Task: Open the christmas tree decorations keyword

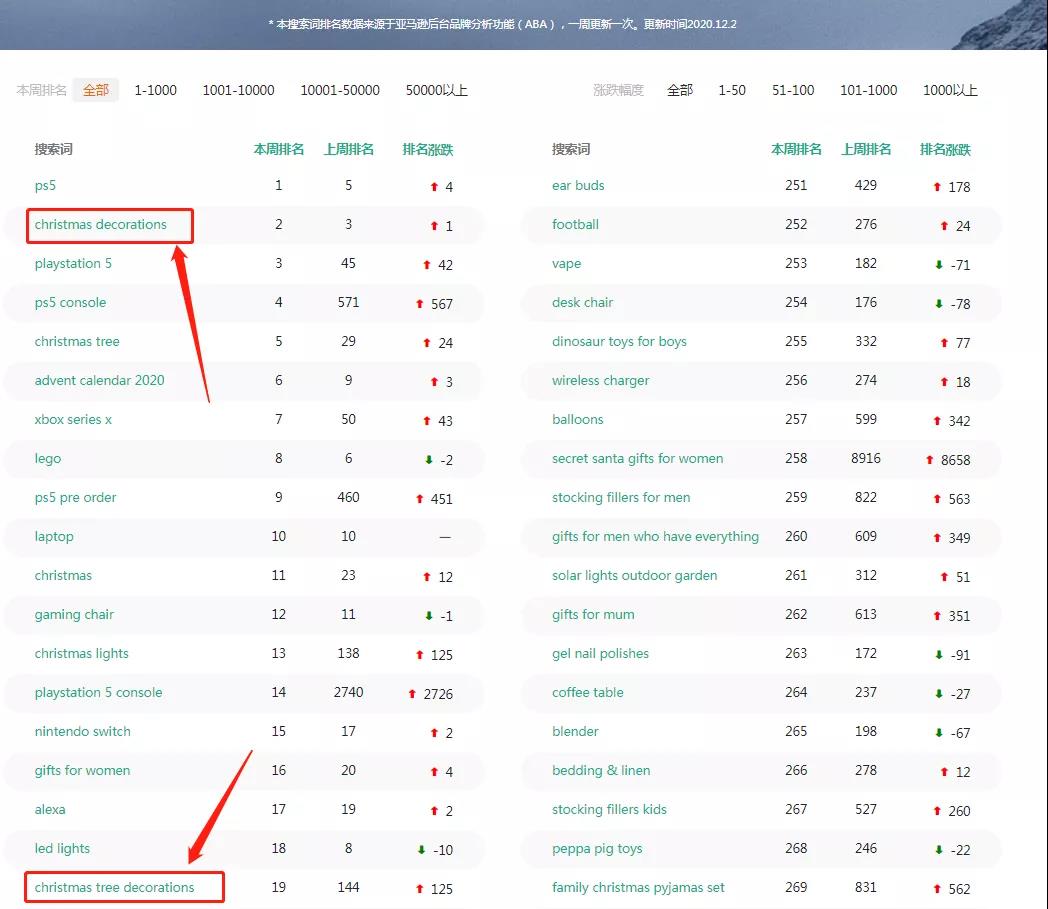Action: point(115,888)
